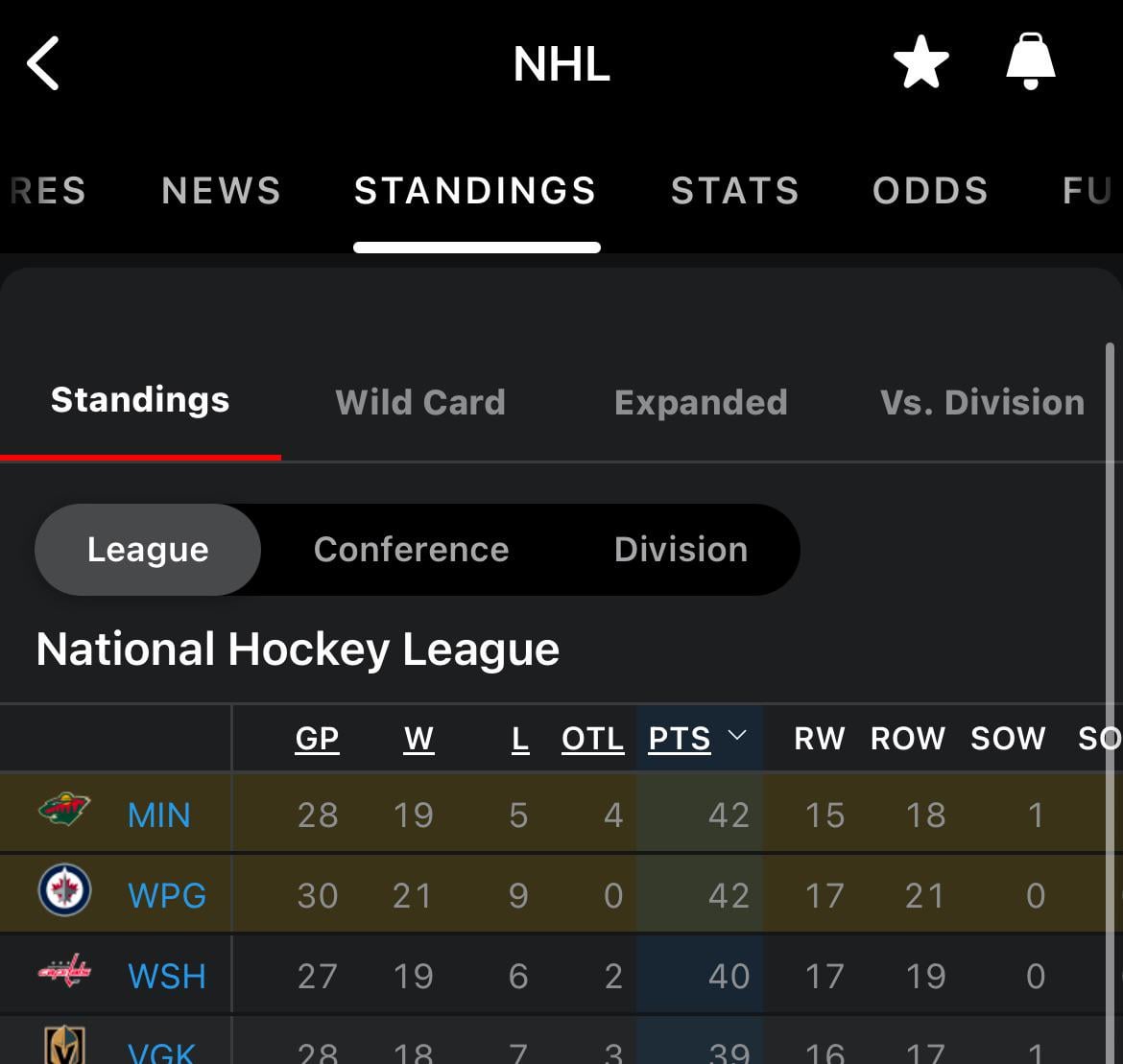Toggle PTS column sort arrow
The image size is (1123, 1064).
point(737,736)
